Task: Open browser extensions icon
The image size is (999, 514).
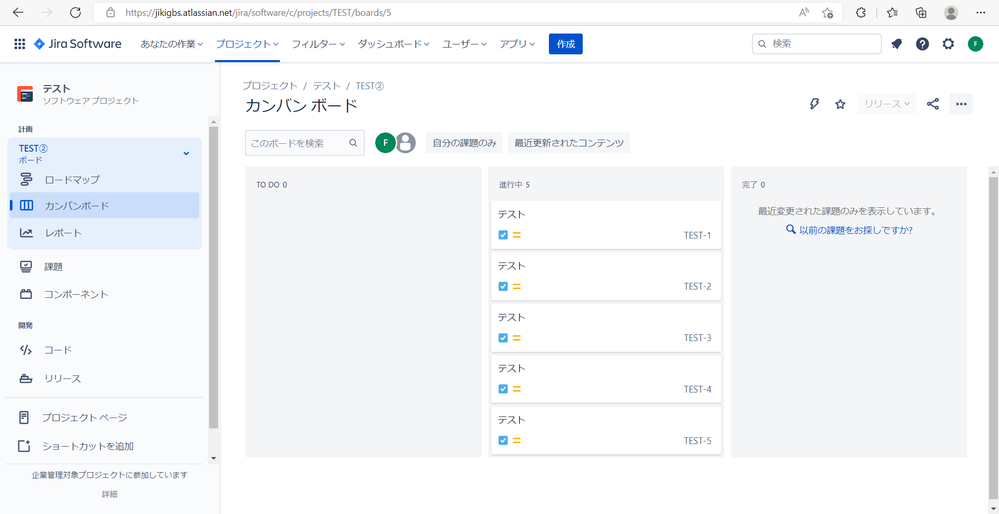Action: tap(861, 12)
